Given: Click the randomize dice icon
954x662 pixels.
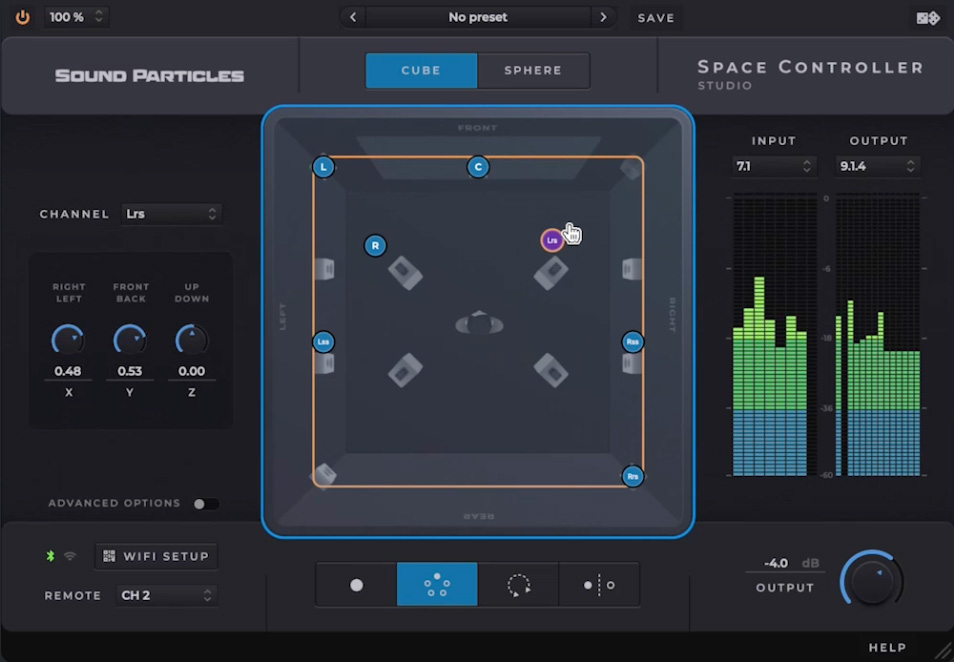Looking at the screenshot, I should pyautogui.click(x=928, y=18).
